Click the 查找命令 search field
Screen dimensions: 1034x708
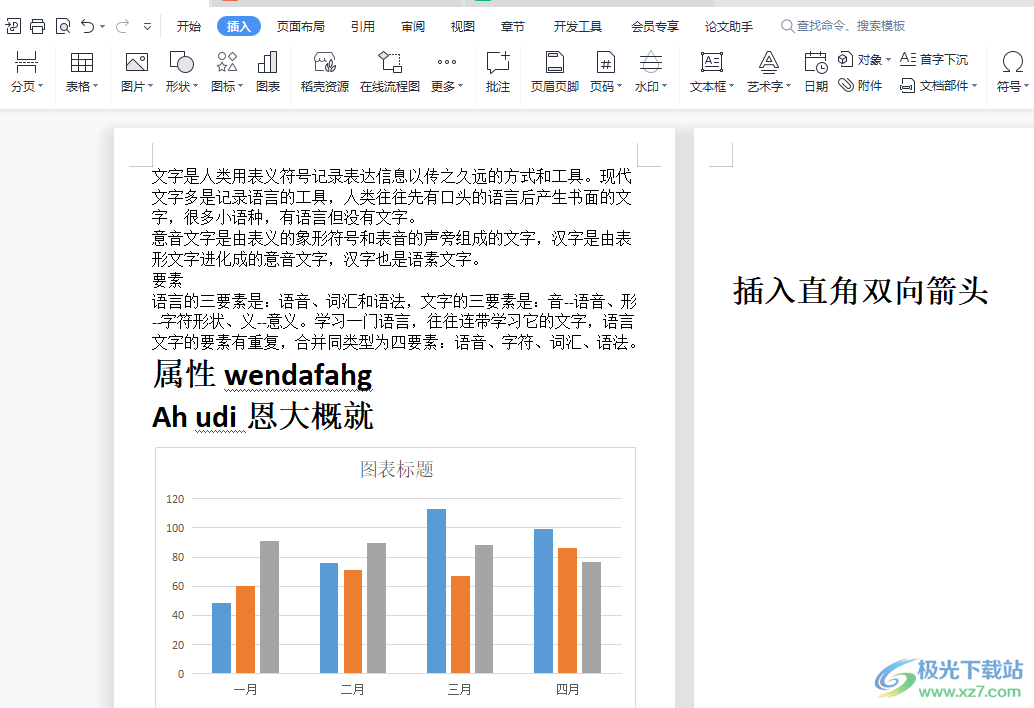tap(843, 26)
